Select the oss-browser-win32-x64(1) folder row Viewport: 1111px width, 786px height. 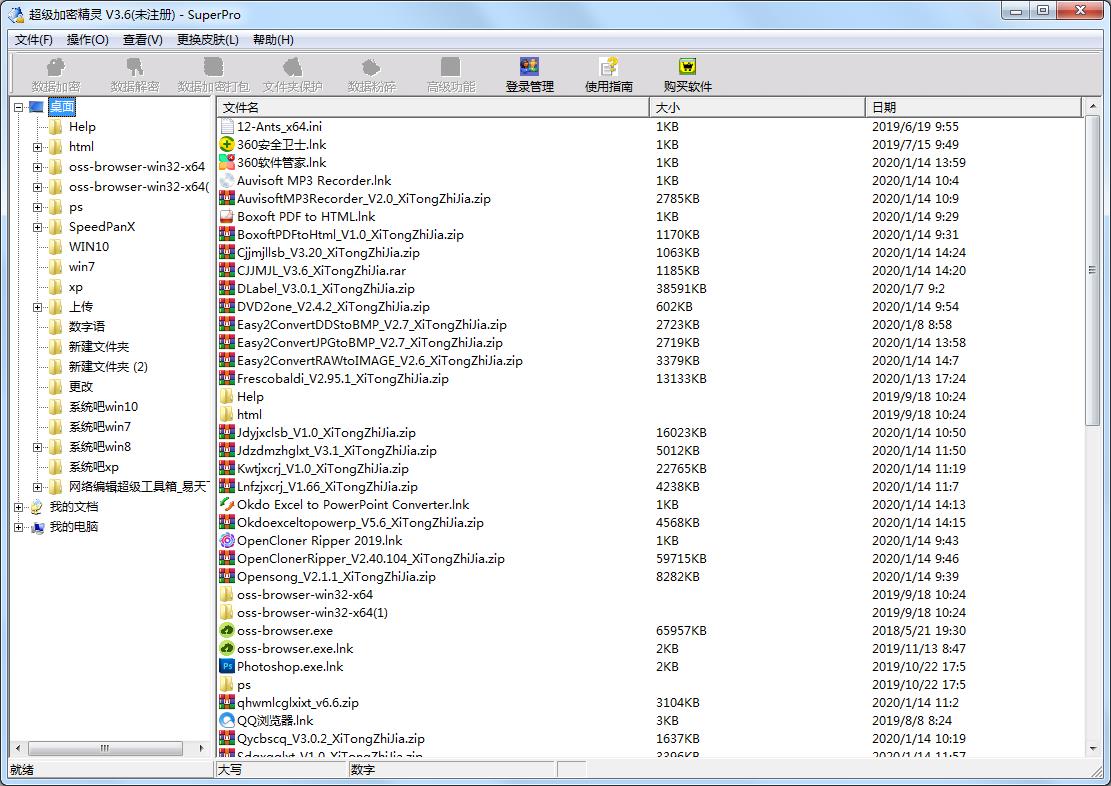coord(312,612)
